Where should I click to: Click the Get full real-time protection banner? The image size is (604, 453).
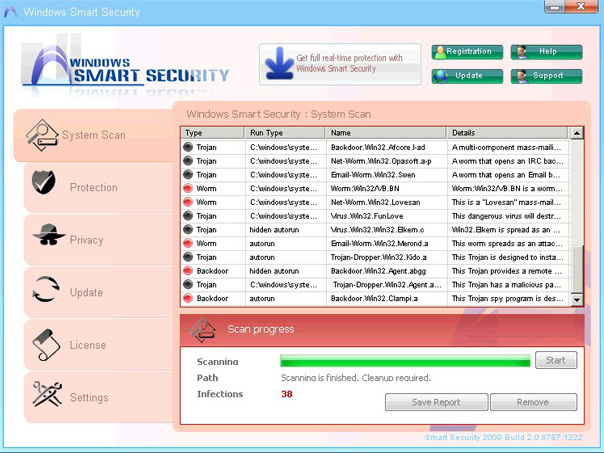pos(340,64)
